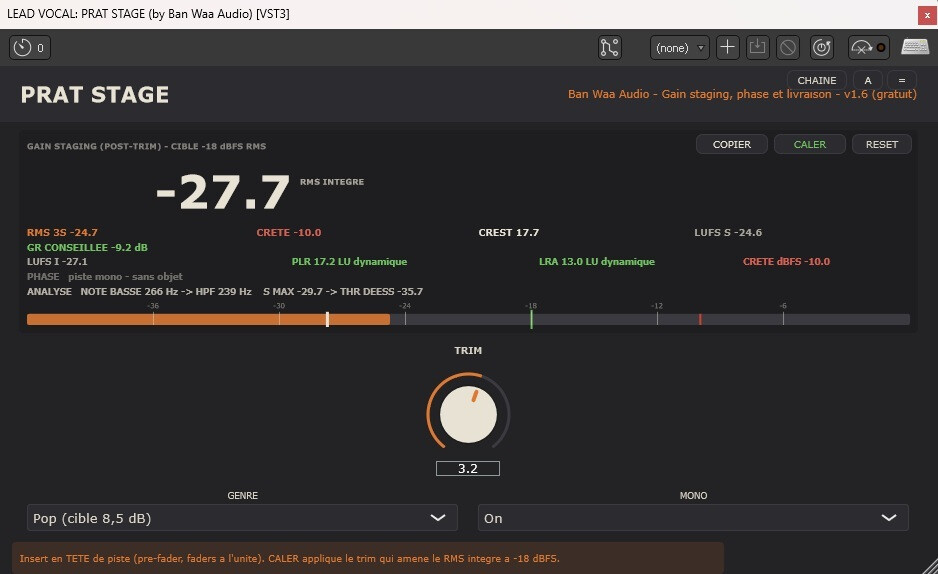This screenshot has width=938, height=574.
Task: Open the CHAINE tab button
Action: 817,80
